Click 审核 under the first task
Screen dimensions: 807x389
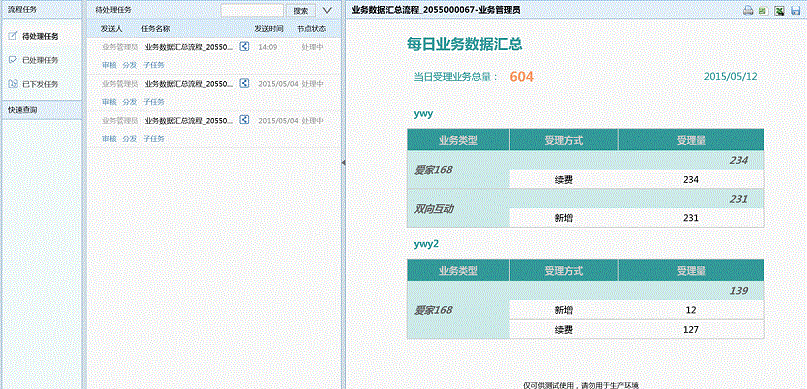[109, 65]
